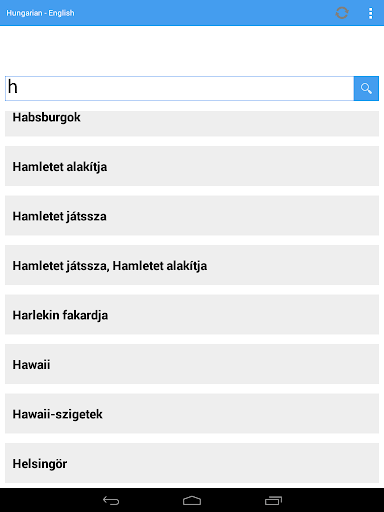384x512 pixels.
Task: Open the three-dot overflow menu
Action: (370, 13)
